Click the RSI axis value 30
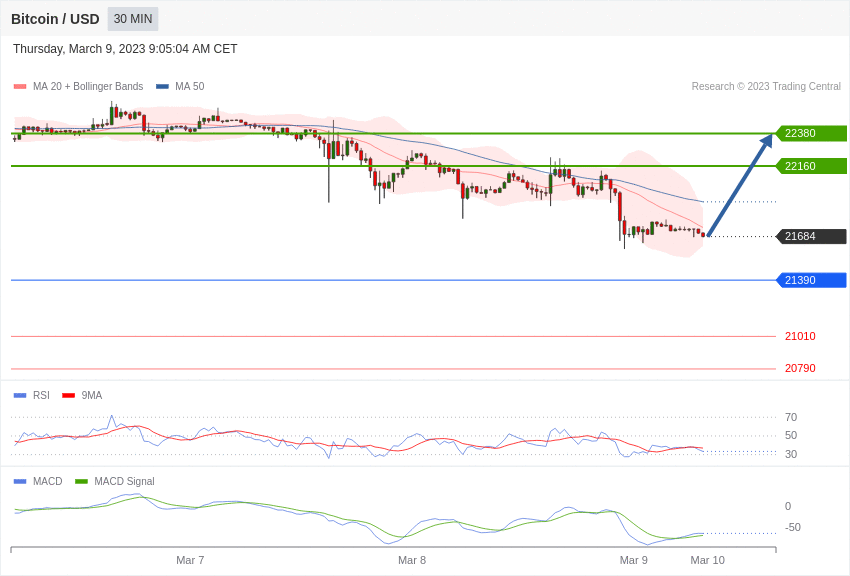Image resolution: width=850 pixels, height=576 pixels. (791, 454)
